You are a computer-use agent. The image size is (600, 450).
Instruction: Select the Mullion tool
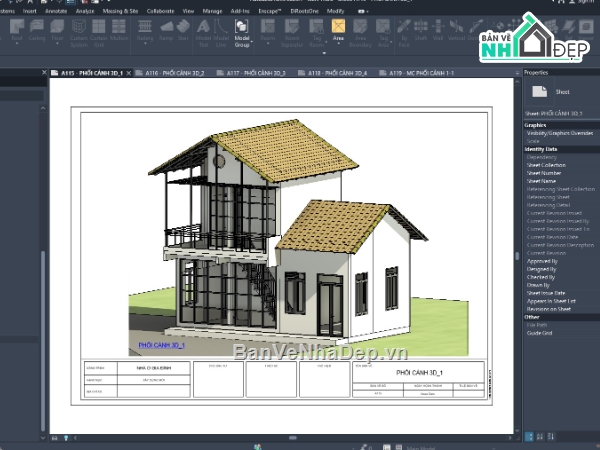pos(119,31)
